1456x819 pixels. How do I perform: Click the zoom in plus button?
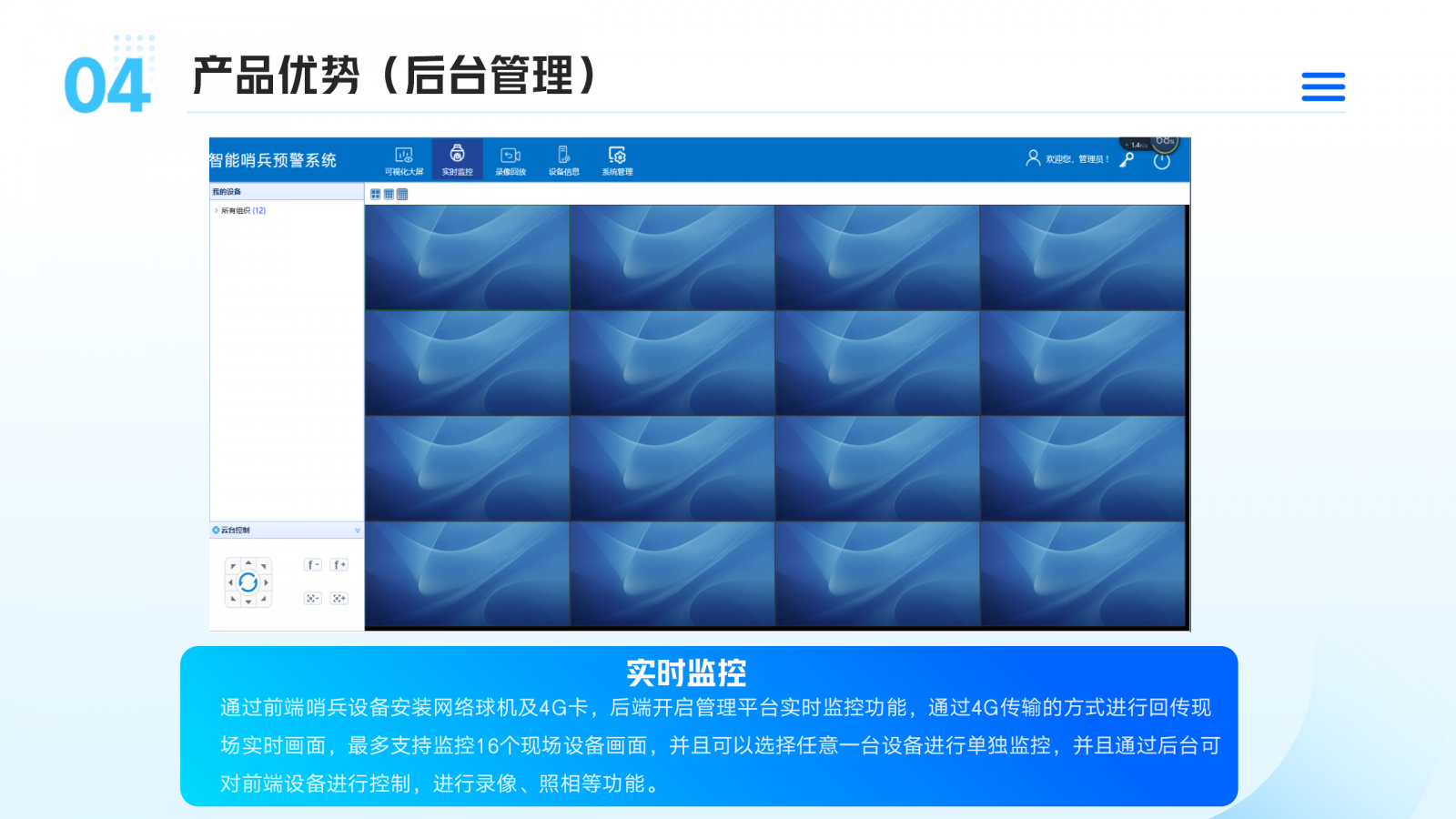click(339, 598)
